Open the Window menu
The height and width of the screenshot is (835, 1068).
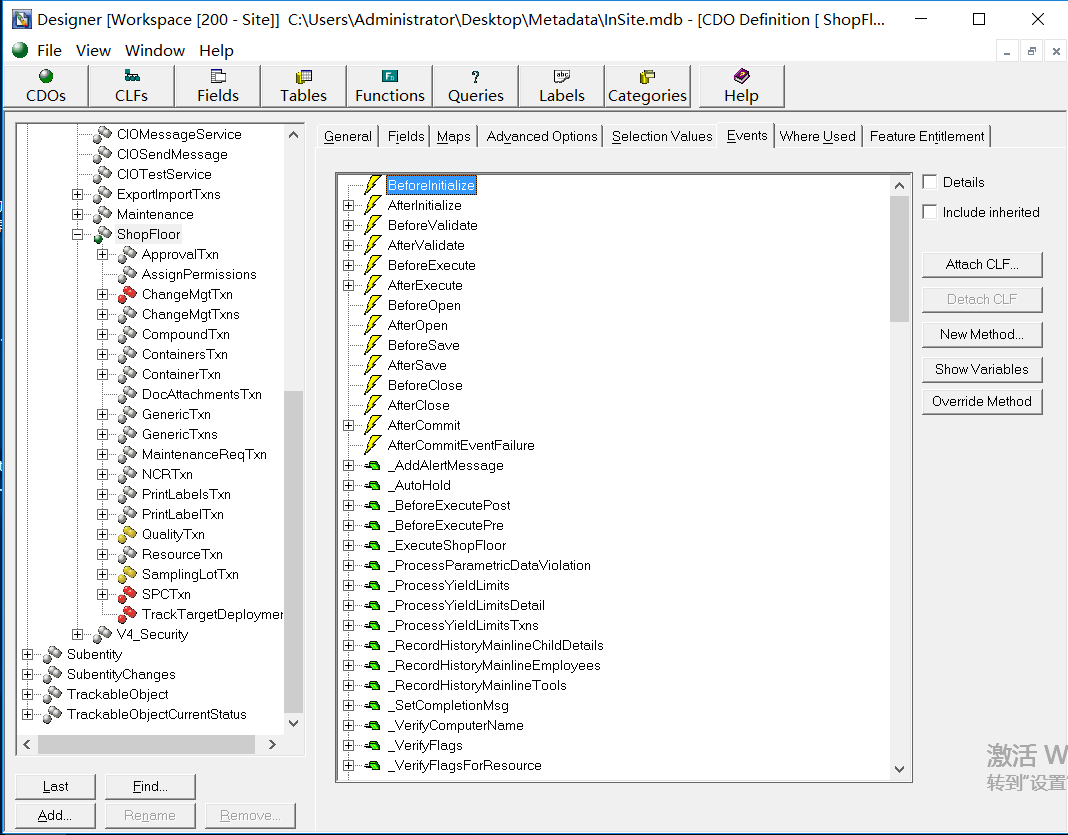point(154,50)
